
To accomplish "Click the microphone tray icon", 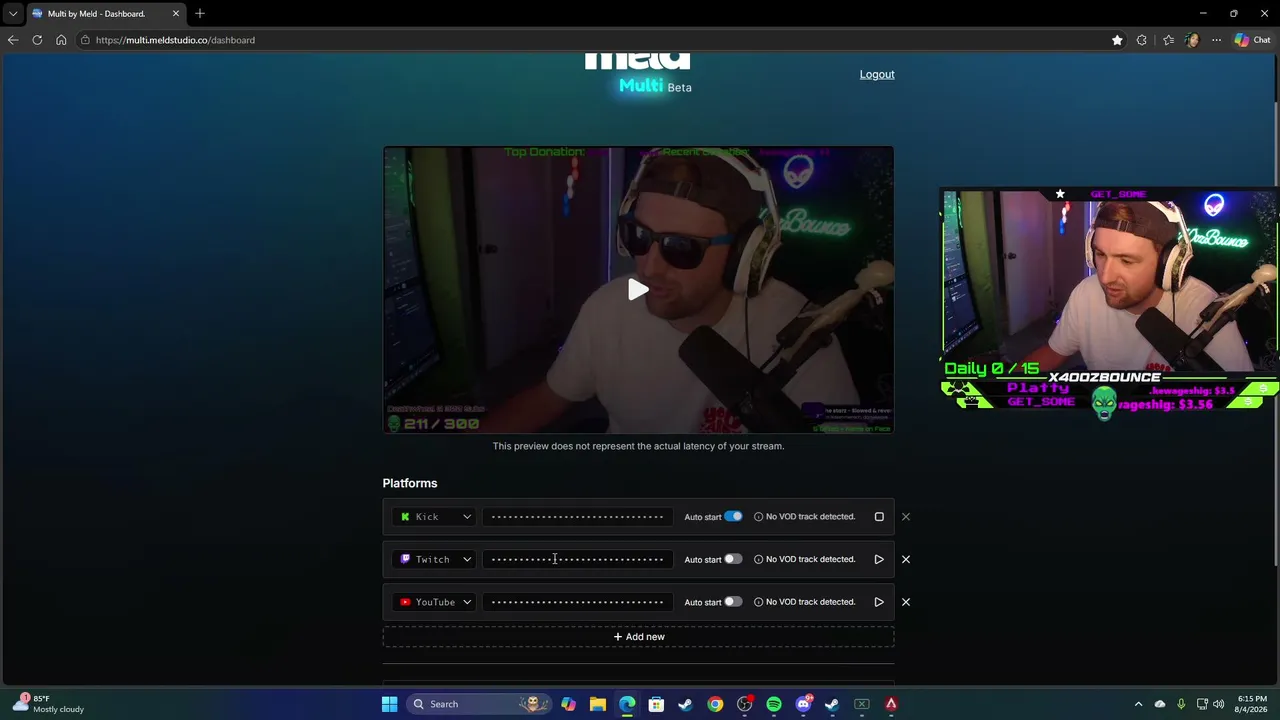I will [1181, 704].
